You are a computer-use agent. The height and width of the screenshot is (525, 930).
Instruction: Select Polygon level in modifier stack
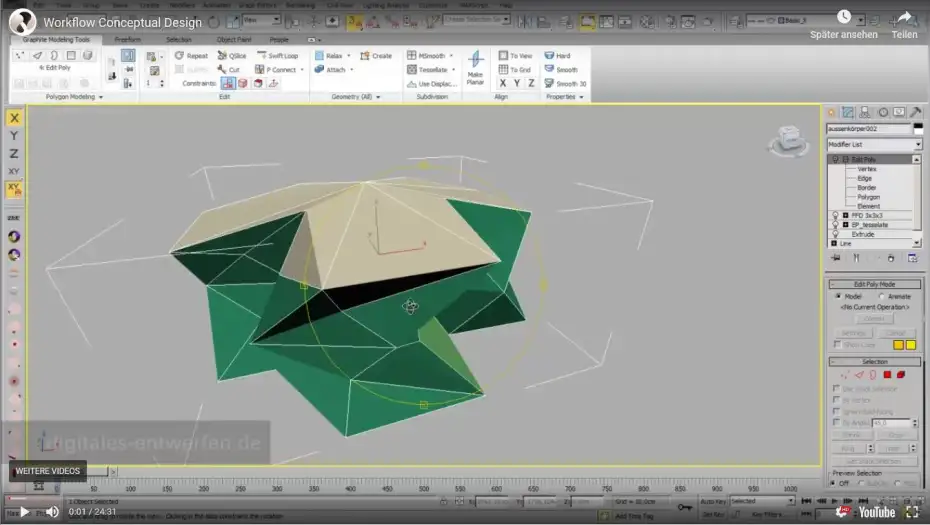click(868, 197)
